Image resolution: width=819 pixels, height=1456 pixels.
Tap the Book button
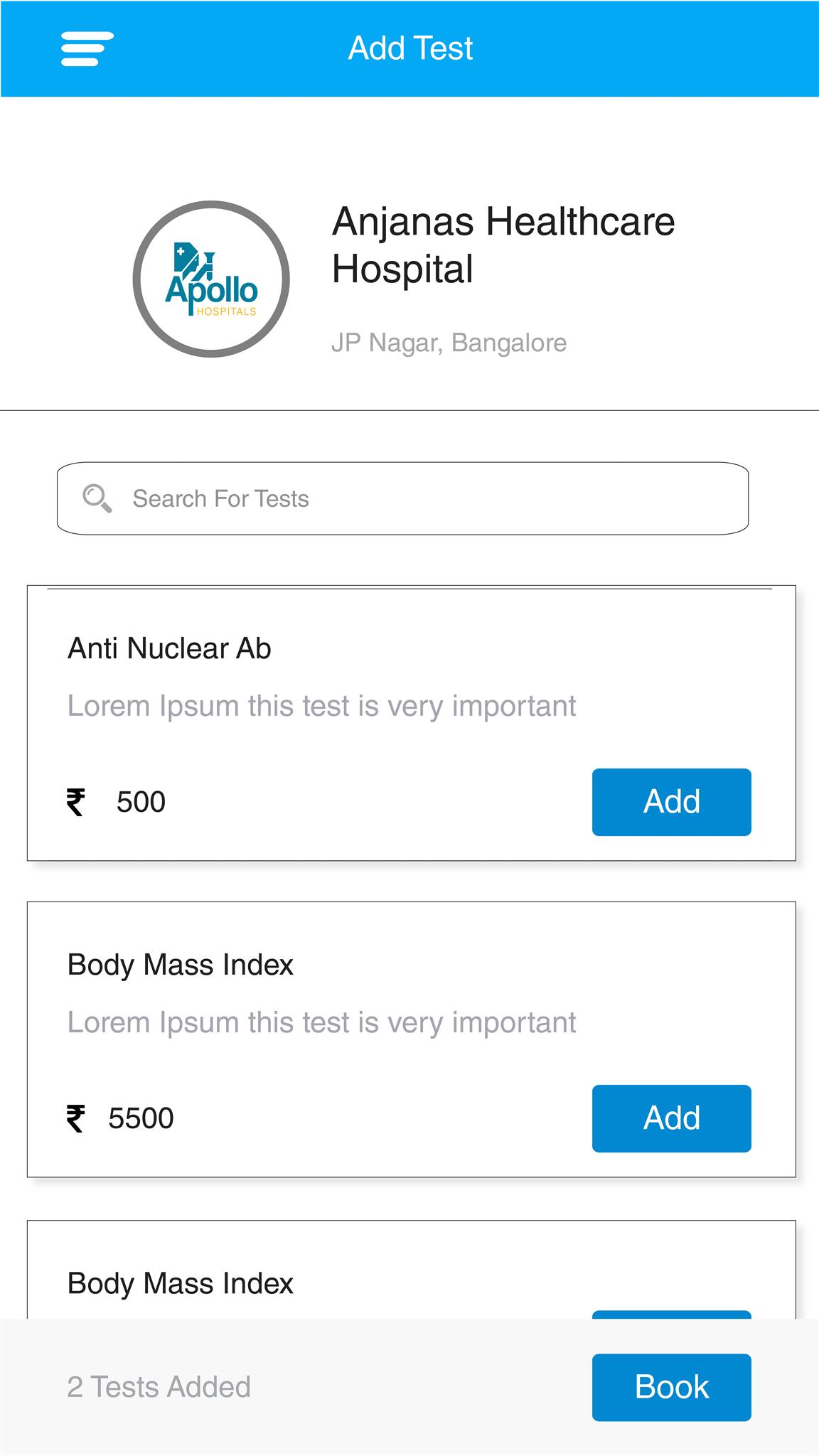click(671, 1387)
